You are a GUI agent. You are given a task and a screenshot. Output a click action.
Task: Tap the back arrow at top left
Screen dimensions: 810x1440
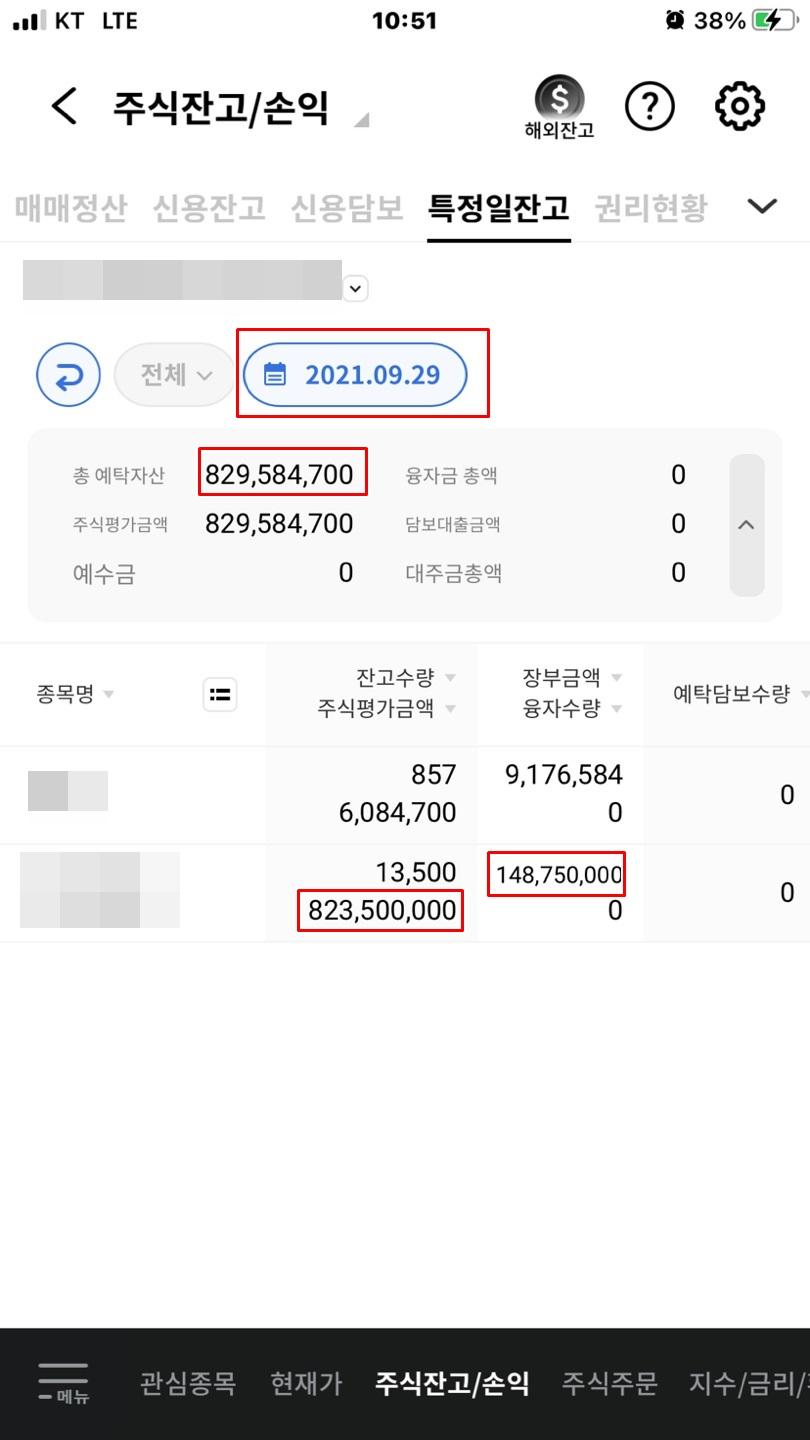click(64, 106)
